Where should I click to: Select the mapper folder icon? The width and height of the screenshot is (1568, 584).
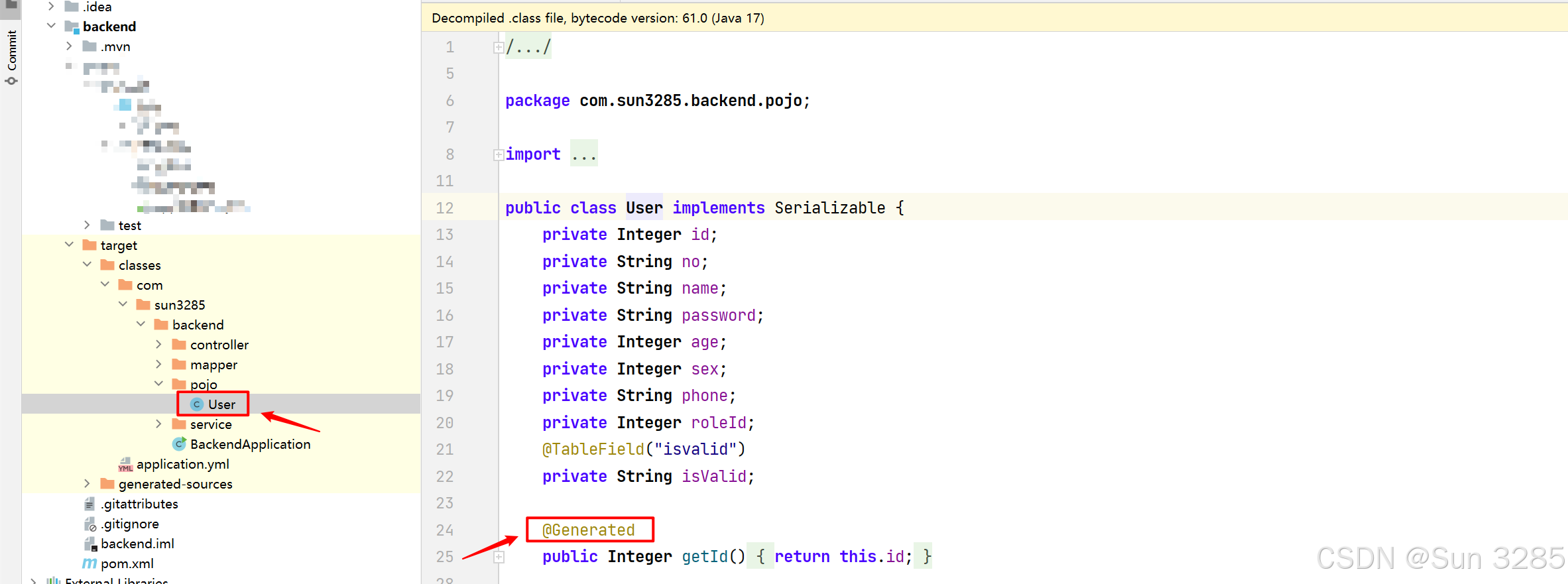[179, 364]
